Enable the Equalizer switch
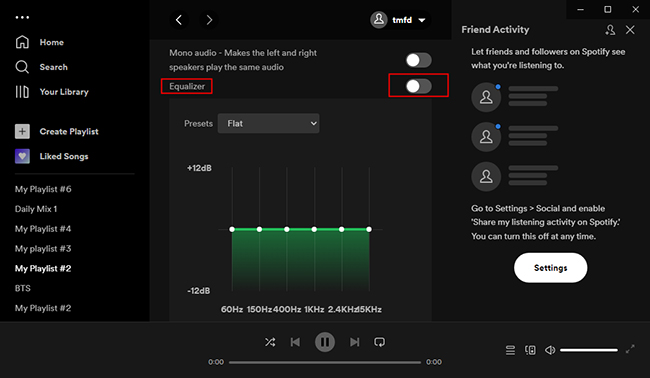Viewport: 650px width, 378px height. tap(419, 86)
